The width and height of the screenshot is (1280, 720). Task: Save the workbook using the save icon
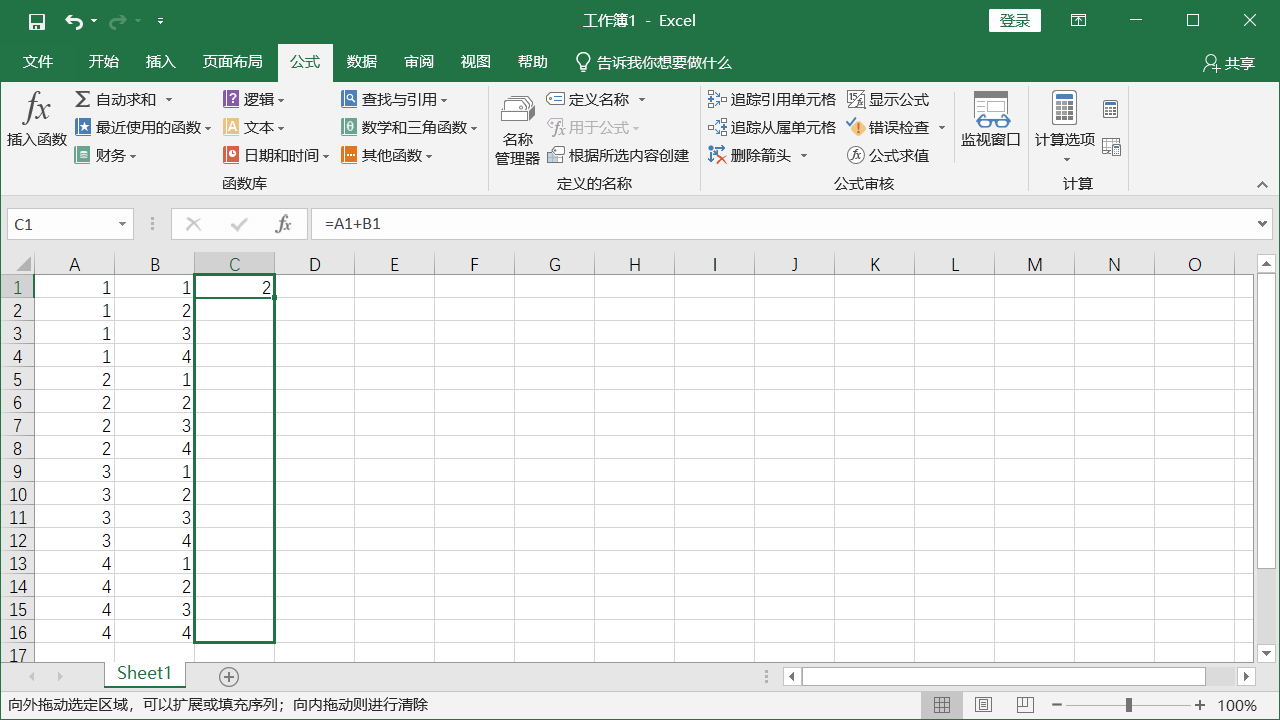(37, 21)
